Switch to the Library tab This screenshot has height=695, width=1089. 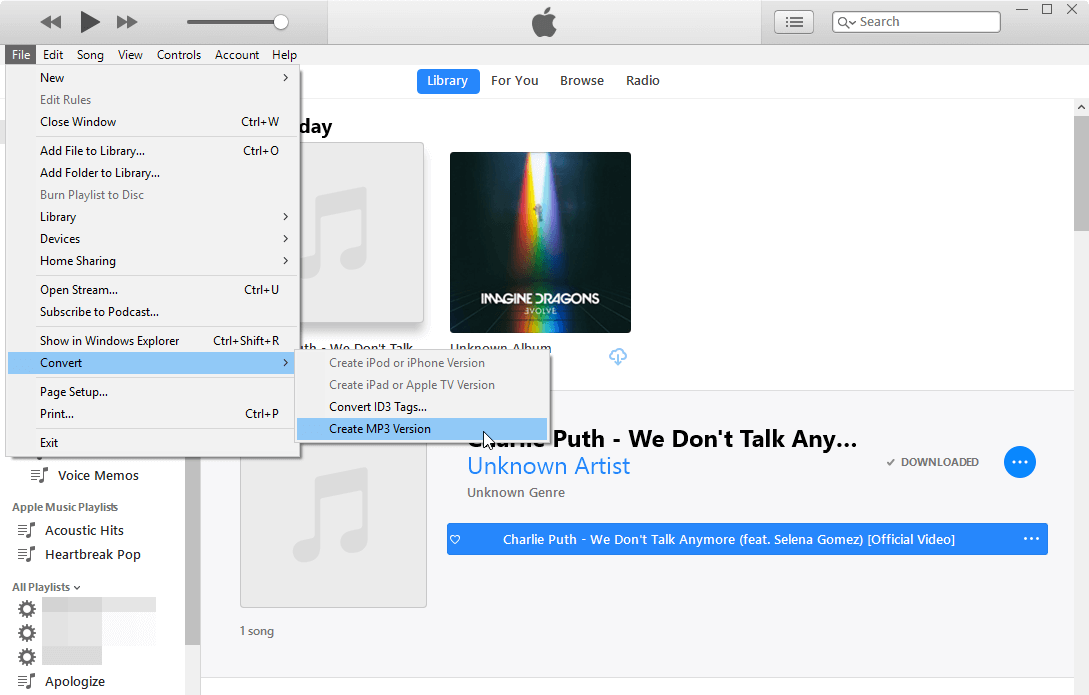coord(448,81)
